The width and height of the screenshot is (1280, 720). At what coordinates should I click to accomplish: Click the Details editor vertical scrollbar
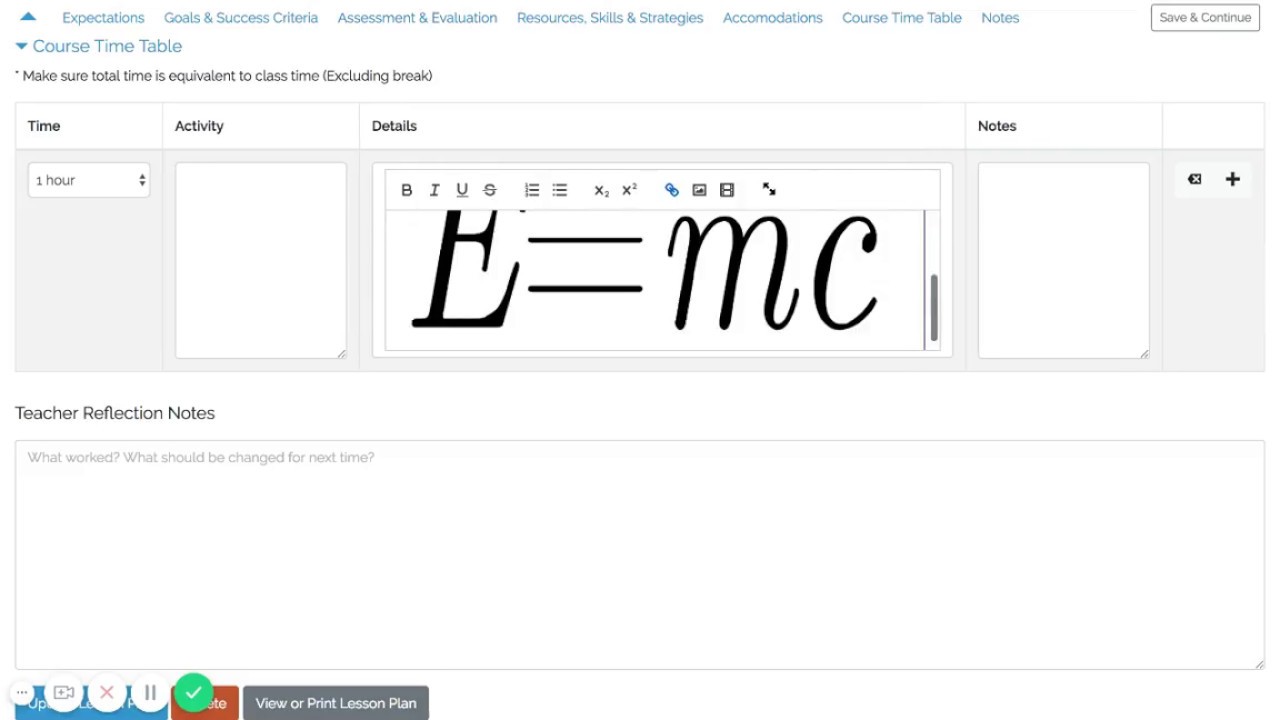[x=934, y=308]
